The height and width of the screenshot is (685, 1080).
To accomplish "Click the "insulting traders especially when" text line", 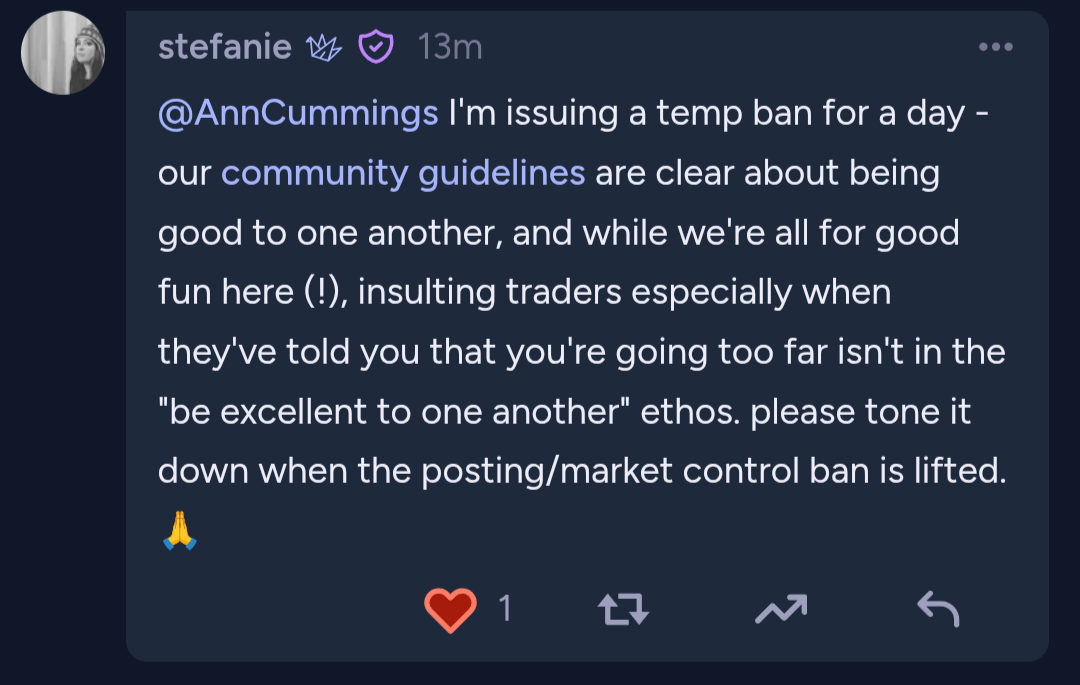I will (625, 293).
